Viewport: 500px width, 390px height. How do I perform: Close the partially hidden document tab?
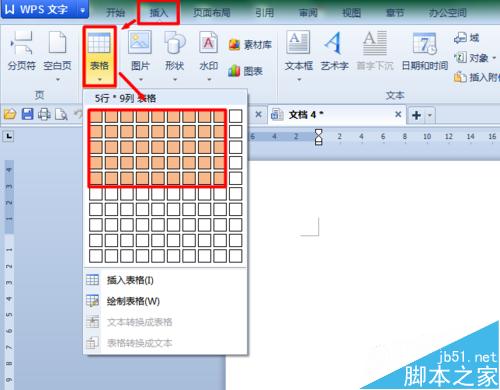[x=258, y=114]
